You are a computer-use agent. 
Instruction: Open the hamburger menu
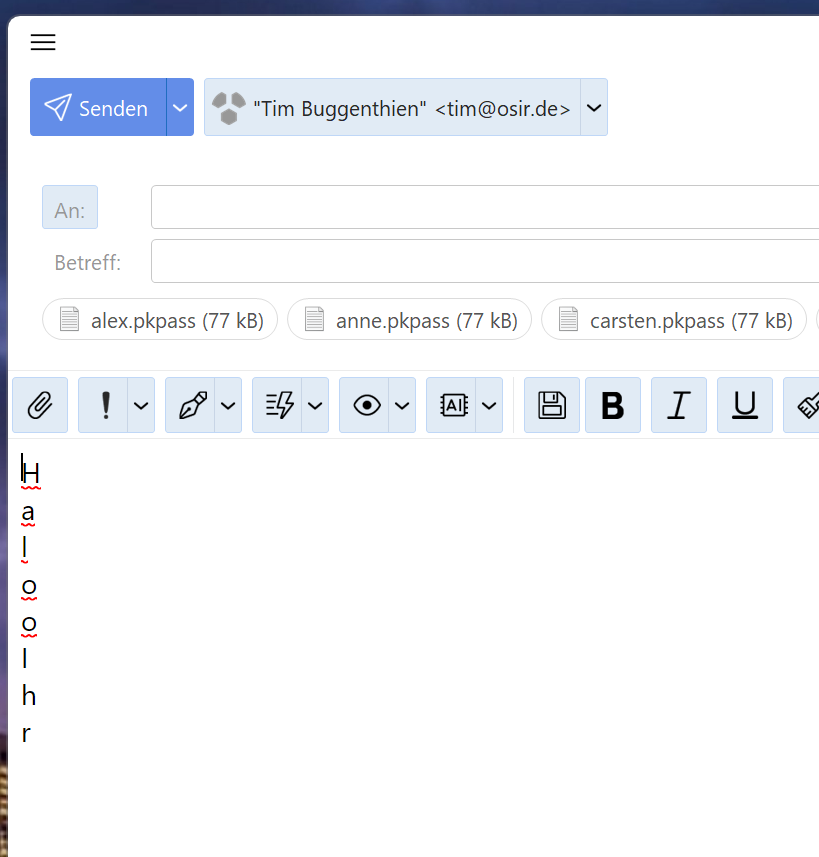(43, 42)
